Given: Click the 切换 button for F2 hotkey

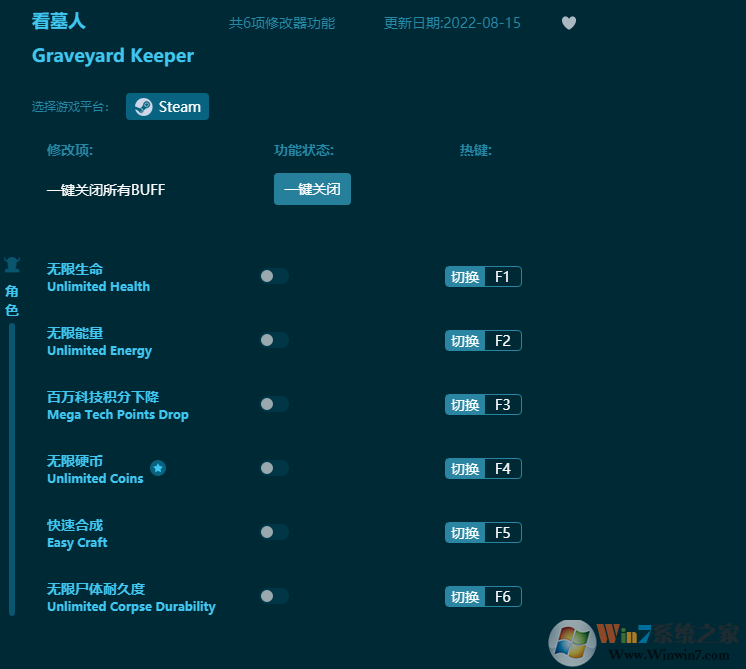Looking at the screenshot, I should pyautogui.click(x=465, y=341).
